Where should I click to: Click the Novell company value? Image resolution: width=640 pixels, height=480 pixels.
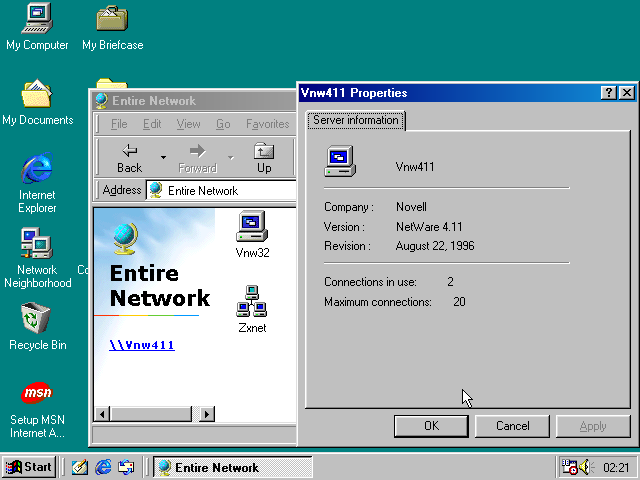[411, 207]
